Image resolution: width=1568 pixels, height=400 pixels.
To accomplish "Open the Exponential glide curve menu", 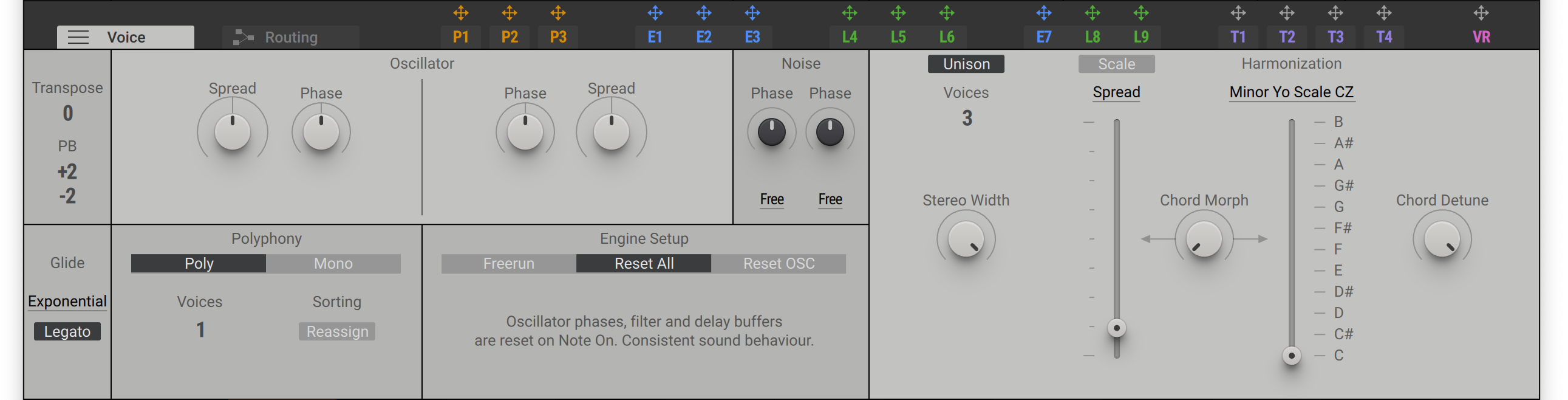I will (67, 302).
